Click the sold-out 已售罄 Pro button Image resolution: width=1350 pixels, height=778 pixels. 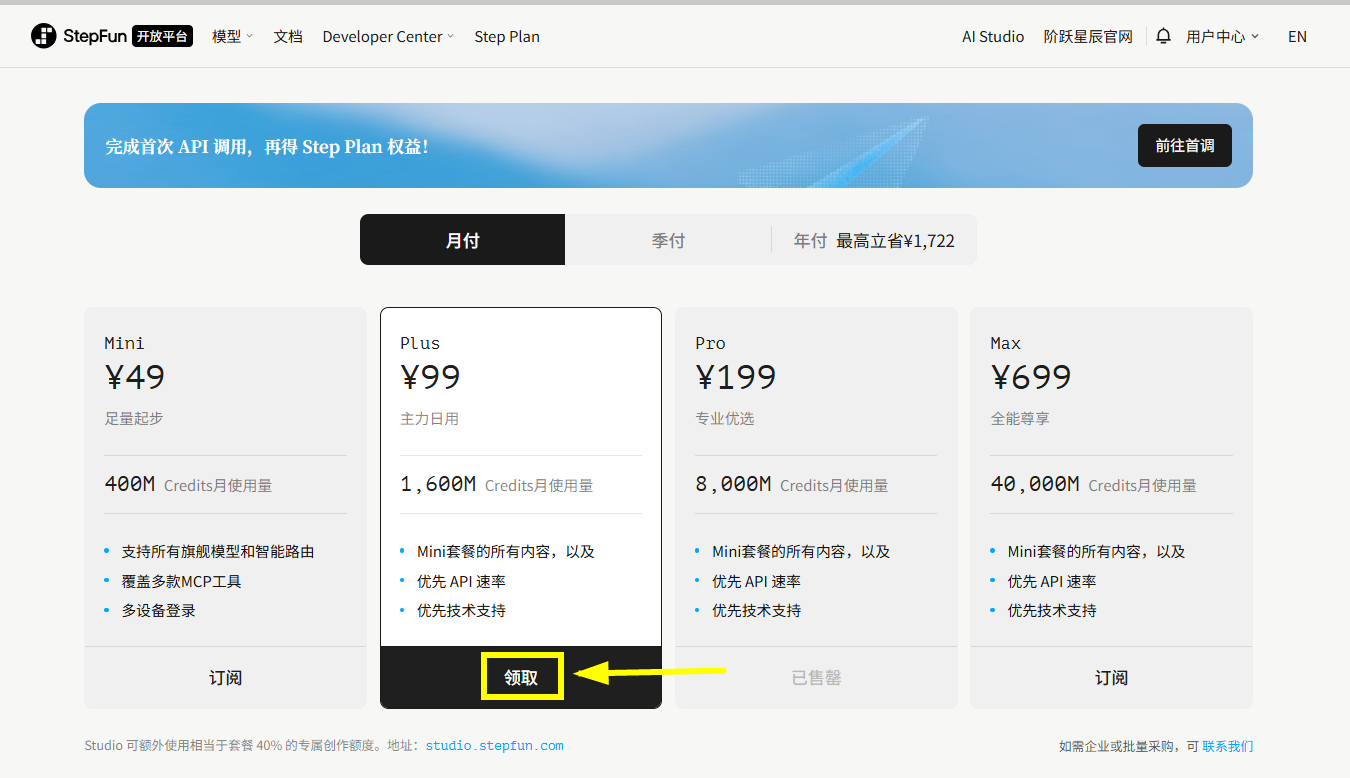tap(816, 678)
